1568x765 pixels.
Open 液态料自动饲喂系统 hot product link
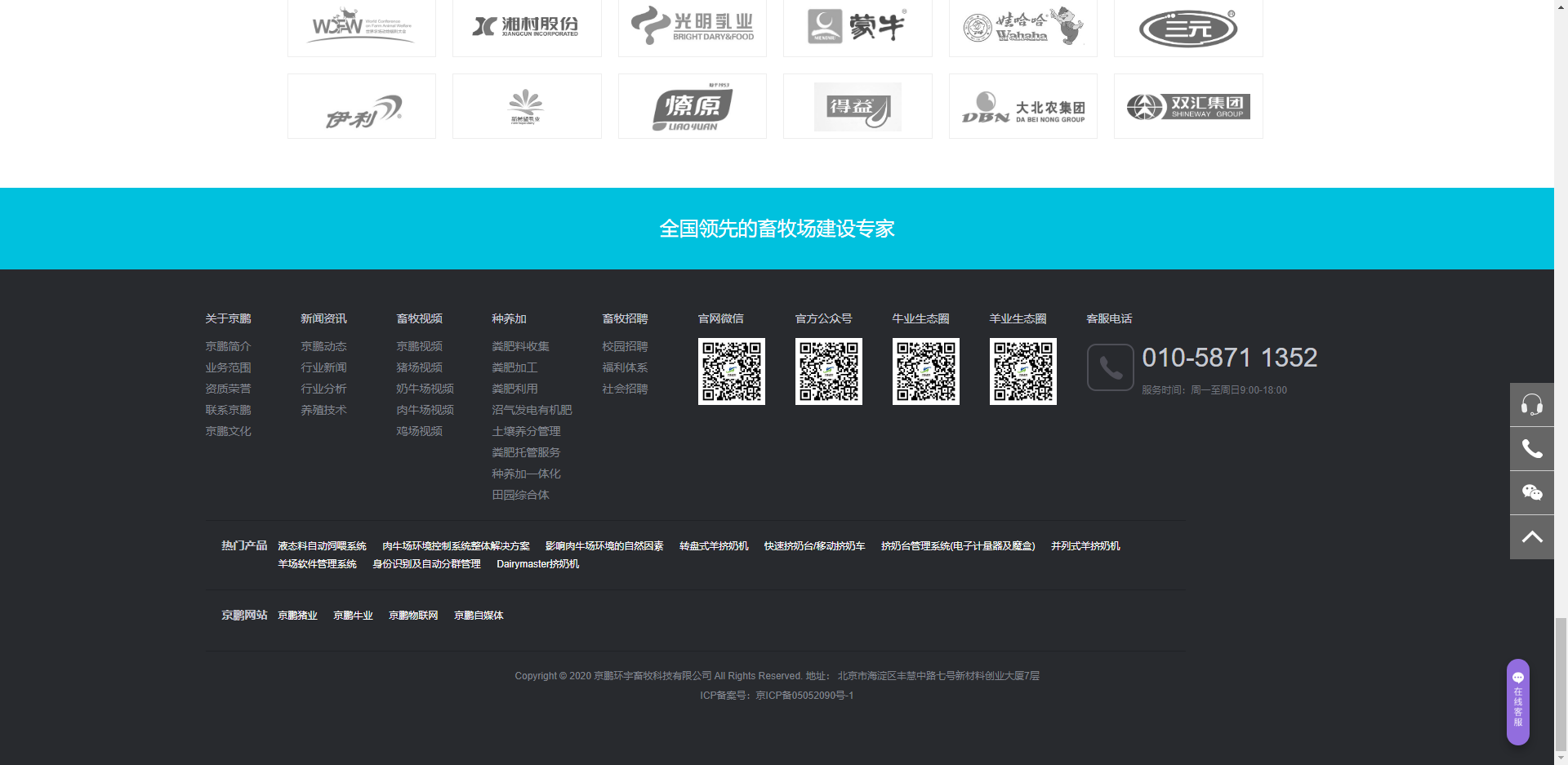tap(322, 546)
